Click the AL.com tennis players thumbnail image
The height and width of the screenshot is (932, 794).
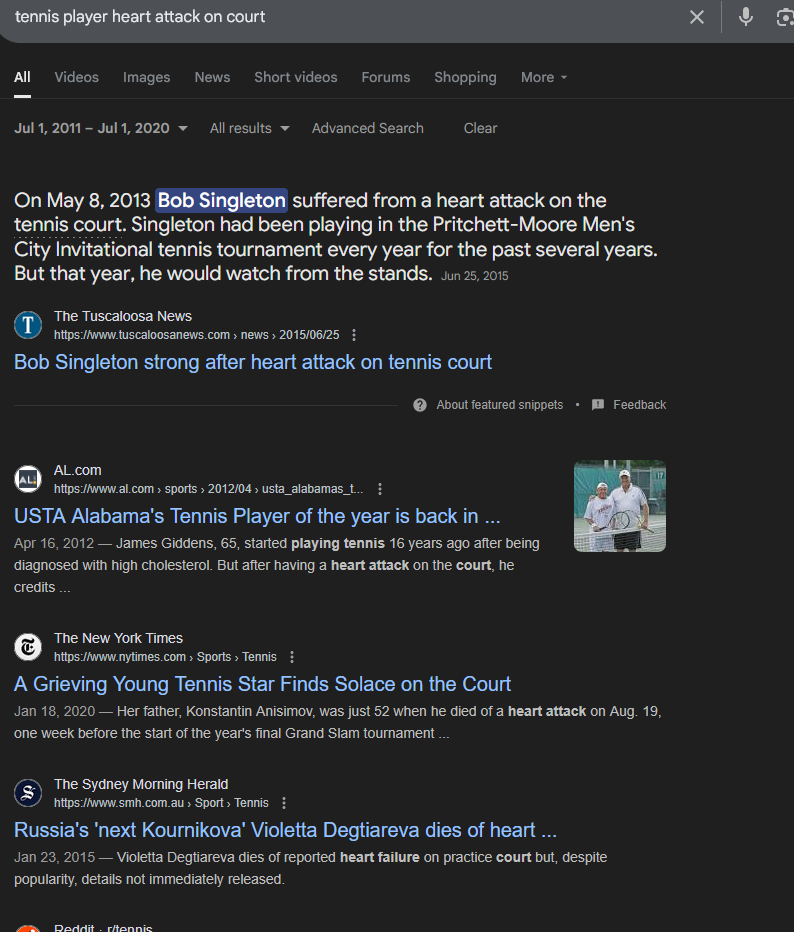point(620,506)
